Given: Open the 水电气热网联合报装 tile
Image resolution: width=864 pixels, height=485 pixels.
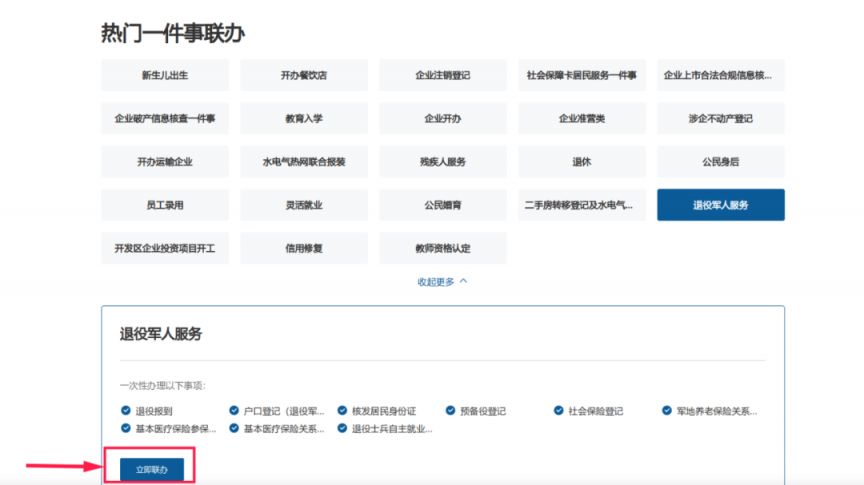Looking at the screenshot, I should tap(303, 161).
